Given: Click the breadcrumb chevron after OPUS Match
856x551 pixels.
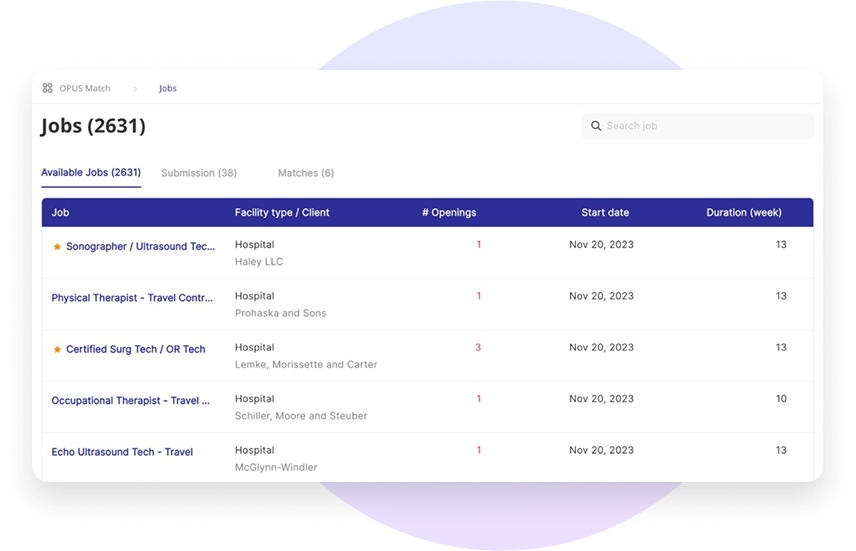Looking at the screenshot, I should pos(135,88).
